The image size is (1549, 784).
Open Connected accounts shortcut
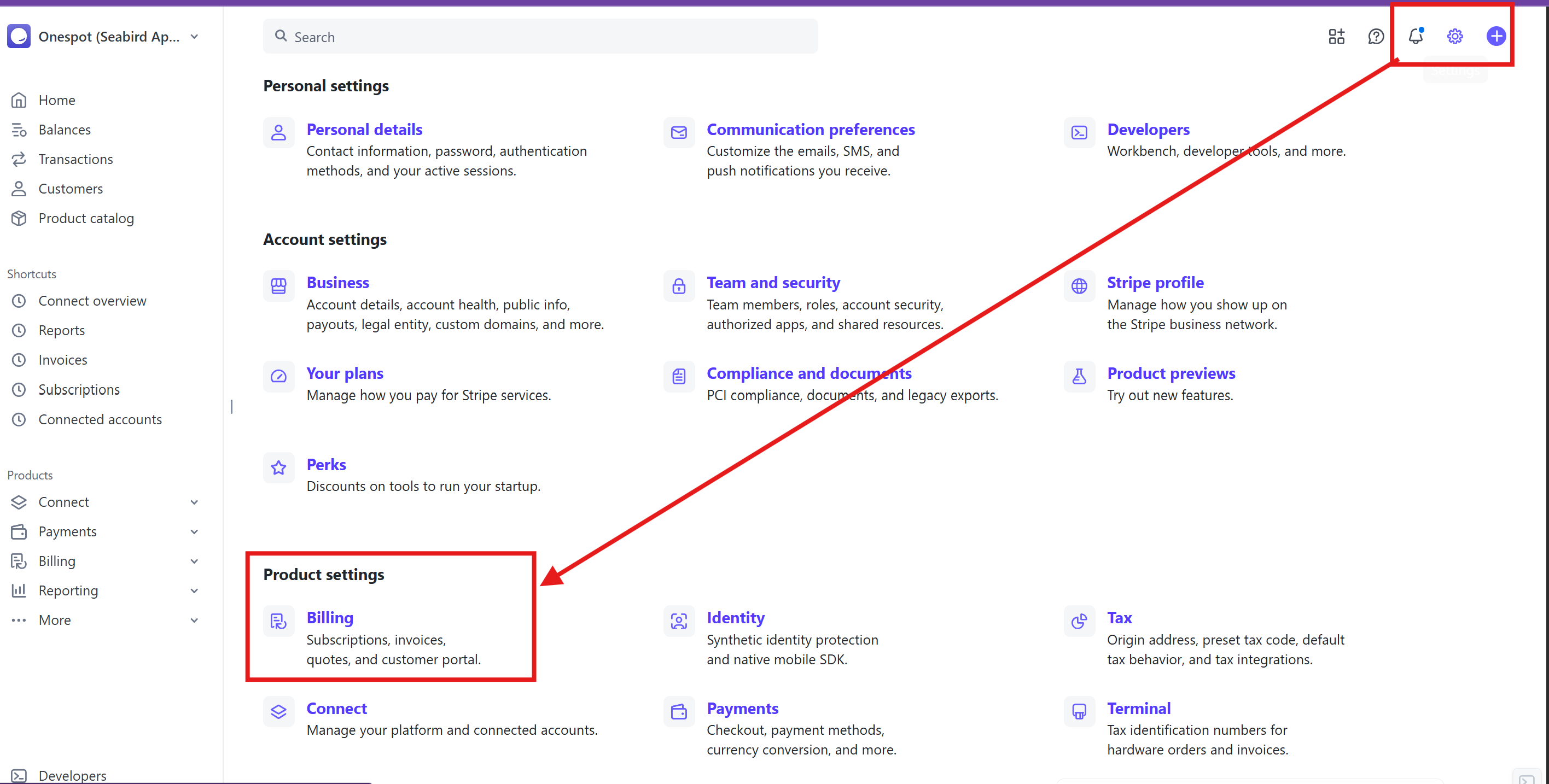100,419
